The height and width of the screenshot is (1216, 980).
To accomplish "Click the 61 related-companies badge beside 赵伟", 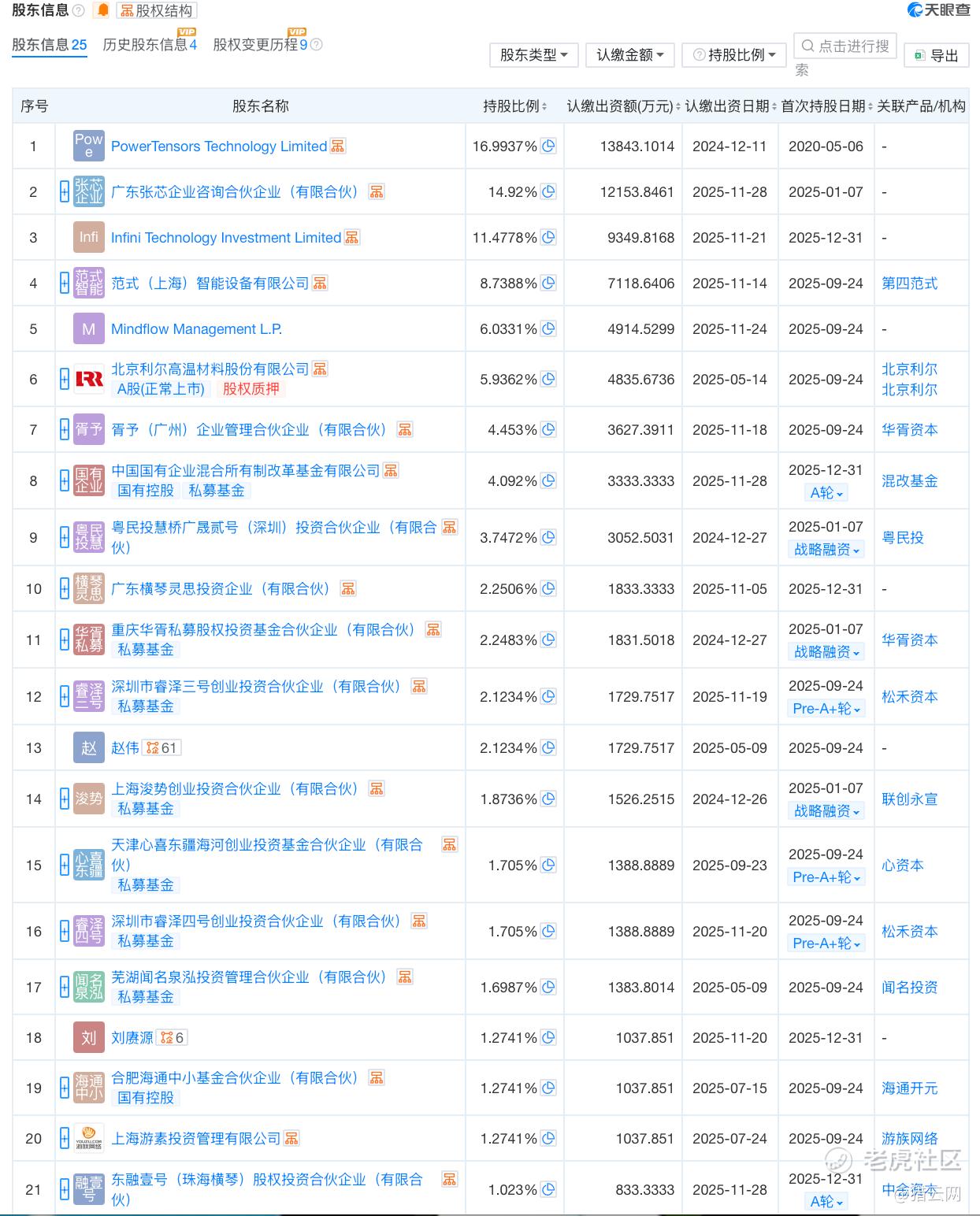I will (x=161, y=748).
